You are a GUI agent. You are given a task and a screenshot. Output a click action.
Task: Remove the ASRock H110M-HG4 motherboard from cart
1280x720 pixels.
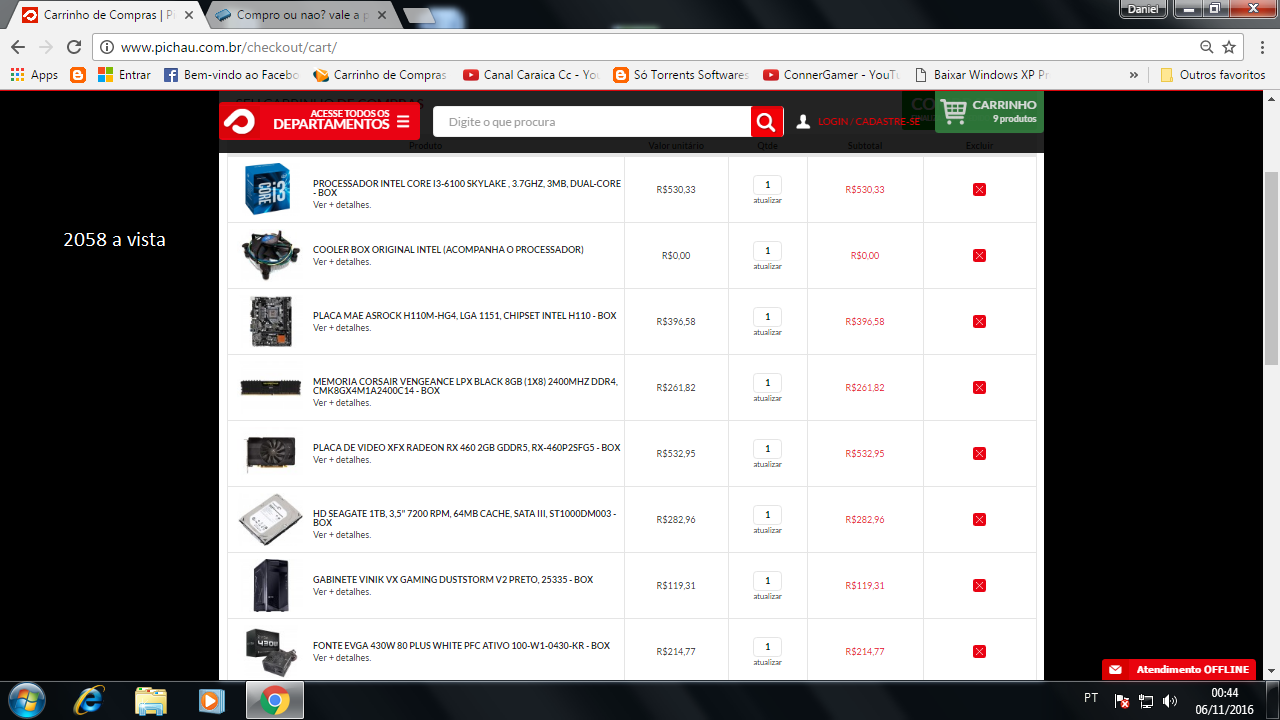point(979,321)
